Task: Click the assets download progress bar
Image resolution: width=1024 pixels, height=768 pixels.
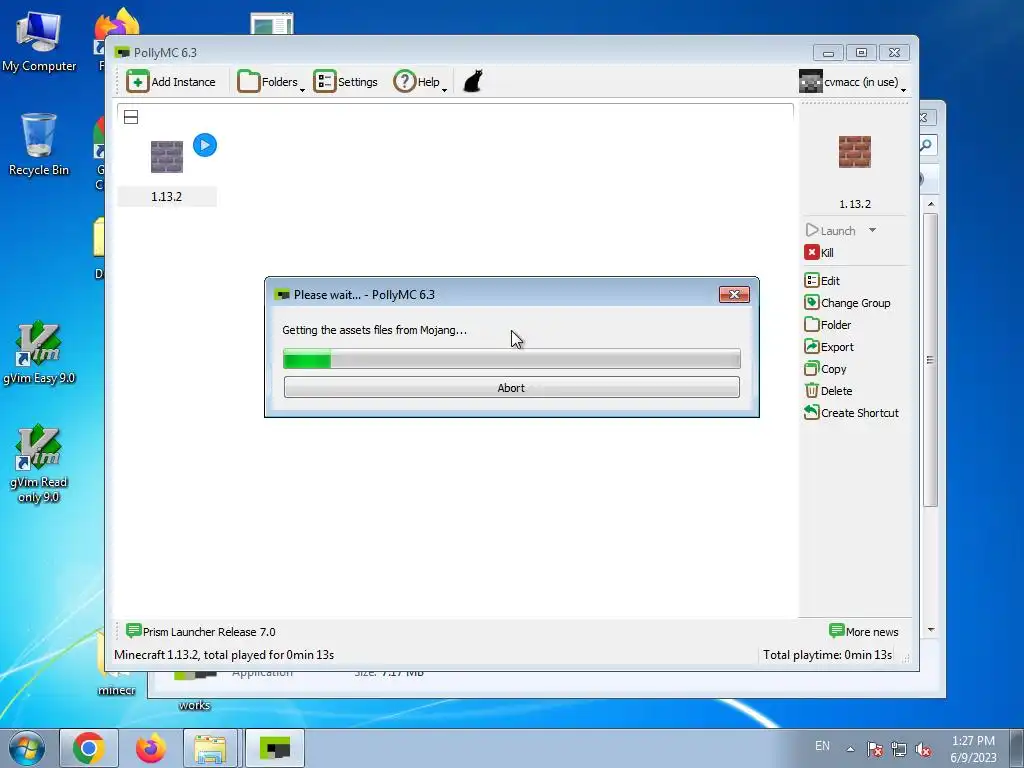Action: coord(511,359)
